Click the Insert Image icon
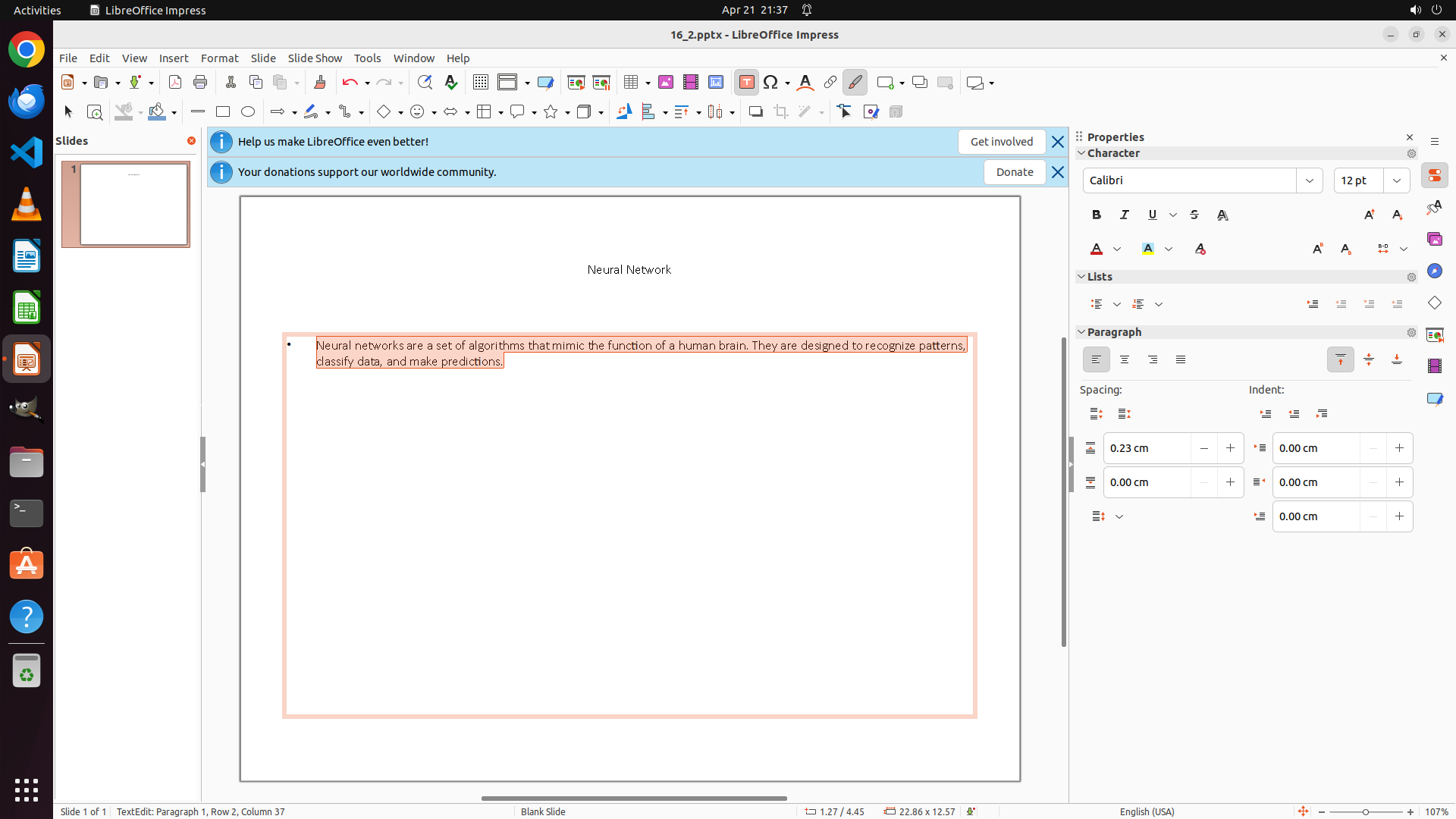Screen dimensions: 1456x819 point(665,83)
